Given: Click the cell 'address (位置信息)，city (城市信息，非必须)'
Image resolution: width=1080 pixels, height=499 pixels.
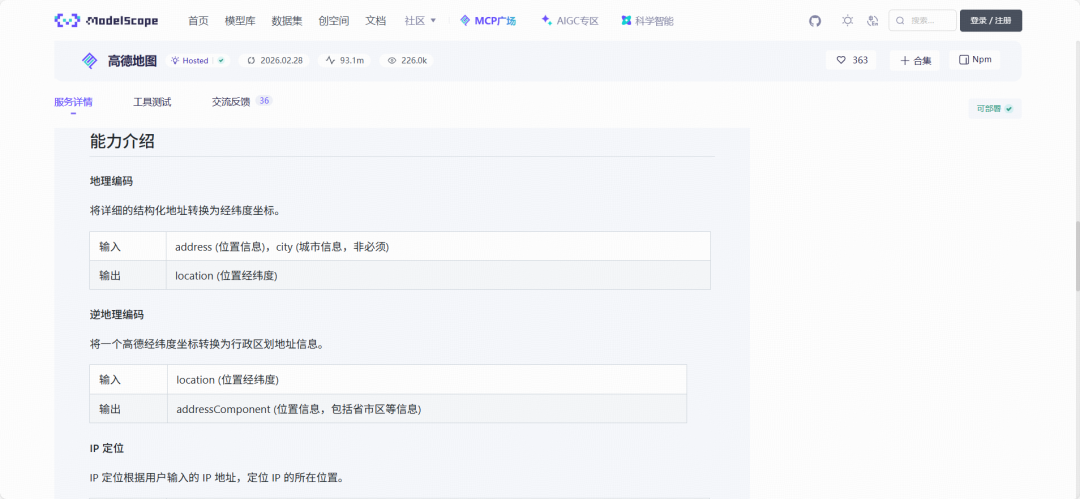Looking at the screenshot, I should (x=438, y=246).
